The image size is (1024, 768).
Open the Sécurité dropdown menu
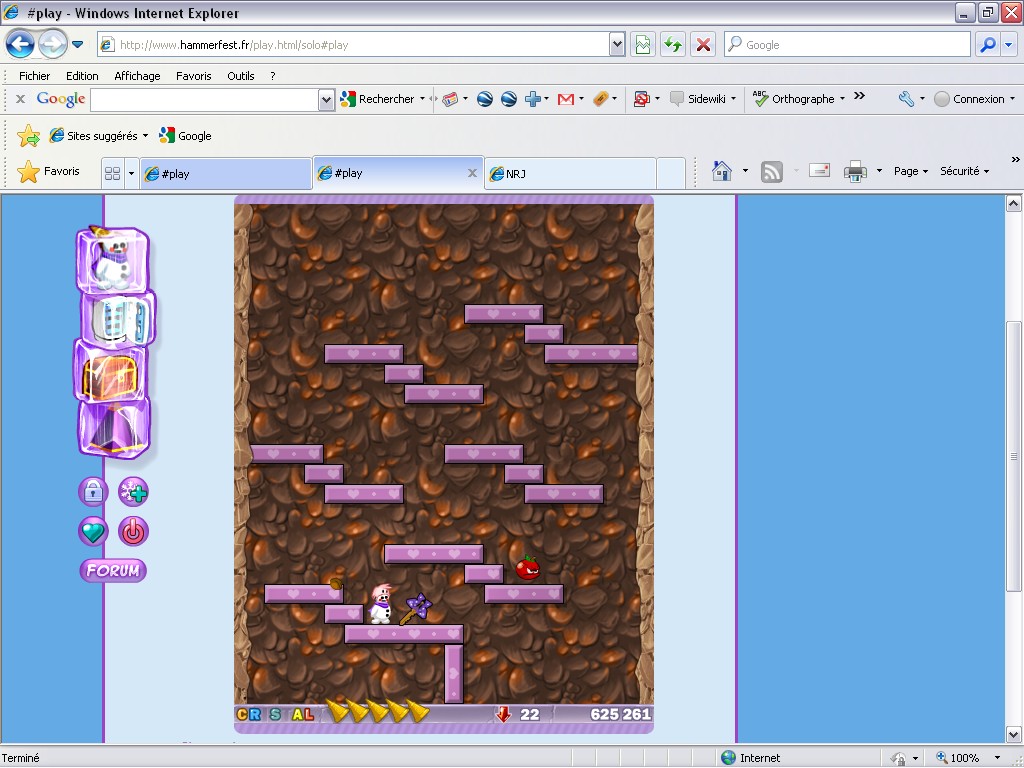point(964,171)
